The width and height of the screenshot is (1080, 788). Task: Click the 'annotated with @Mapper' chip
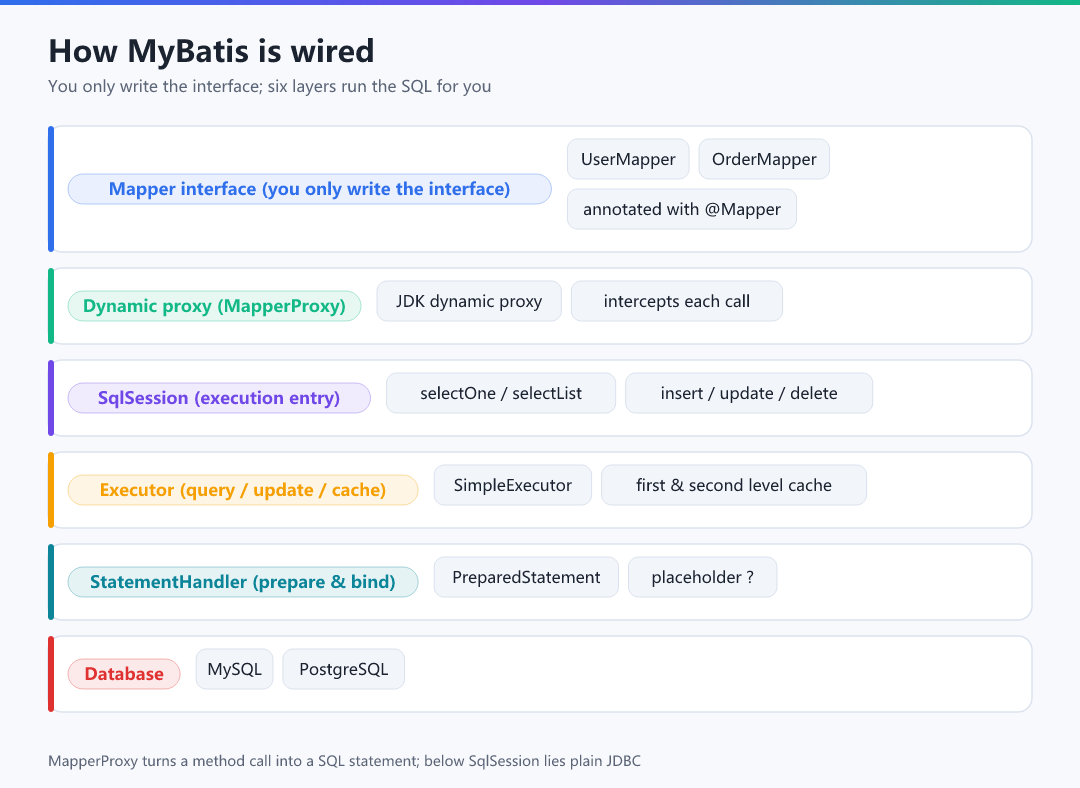pos(682,209)
